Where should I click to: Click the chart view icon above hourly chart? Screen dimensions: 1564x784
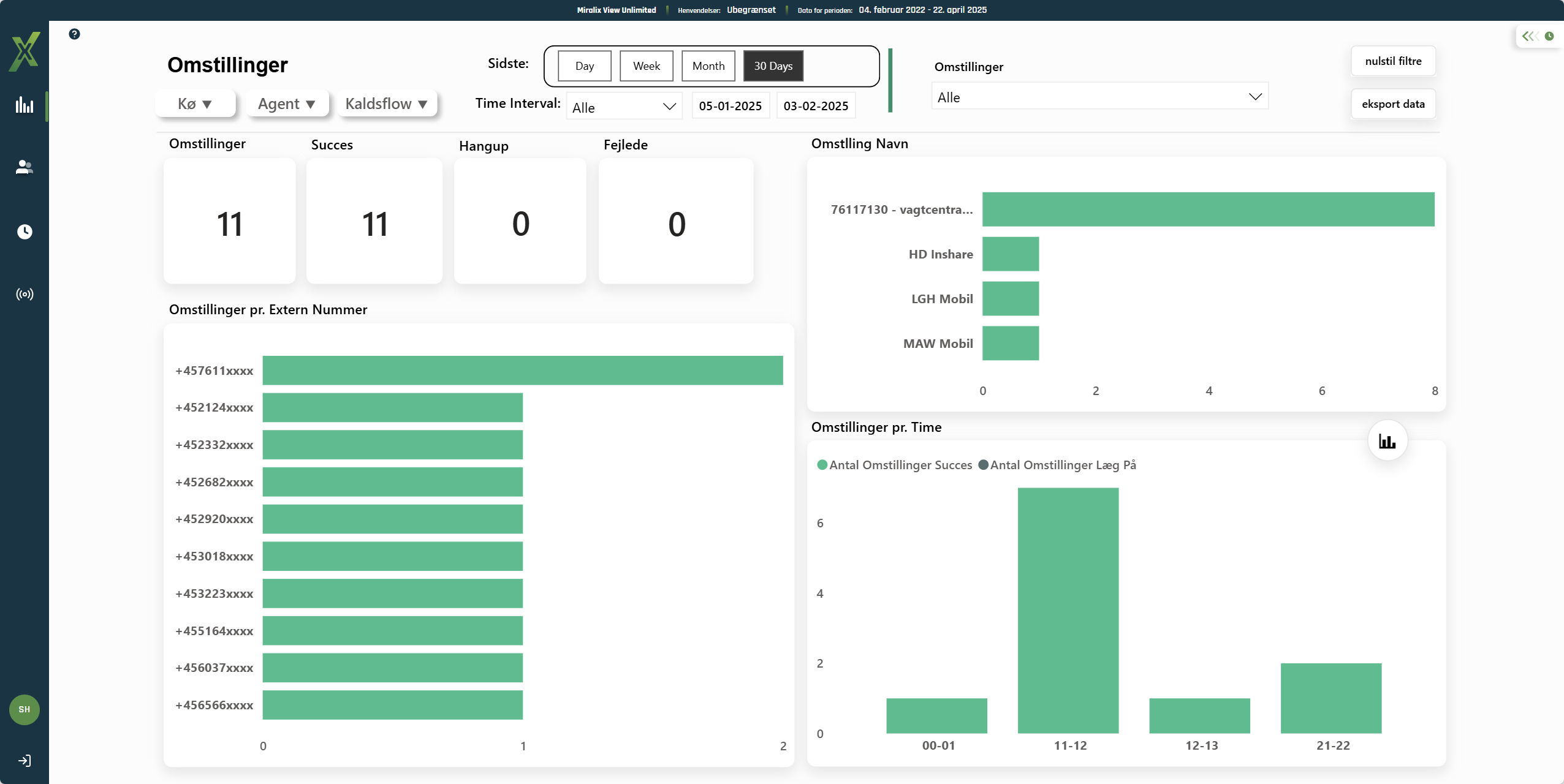pos(1387,441)
